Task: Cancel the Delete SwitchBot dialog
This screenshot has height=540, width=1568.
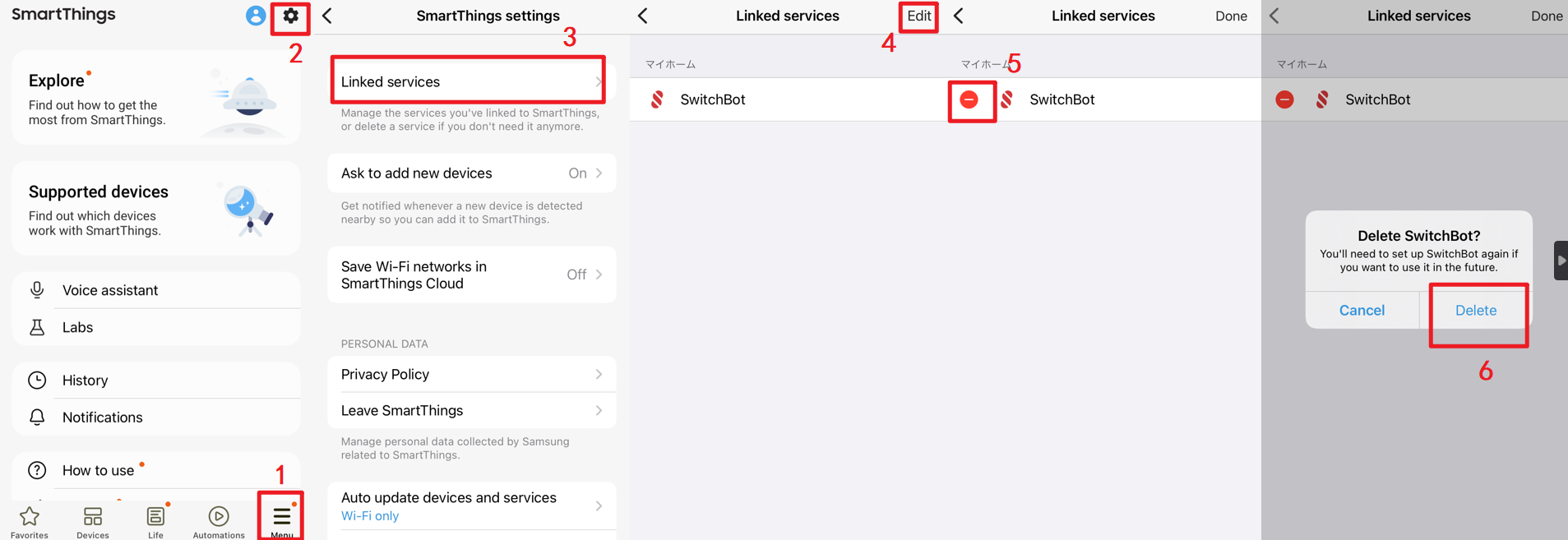Action: (1362, 311)
